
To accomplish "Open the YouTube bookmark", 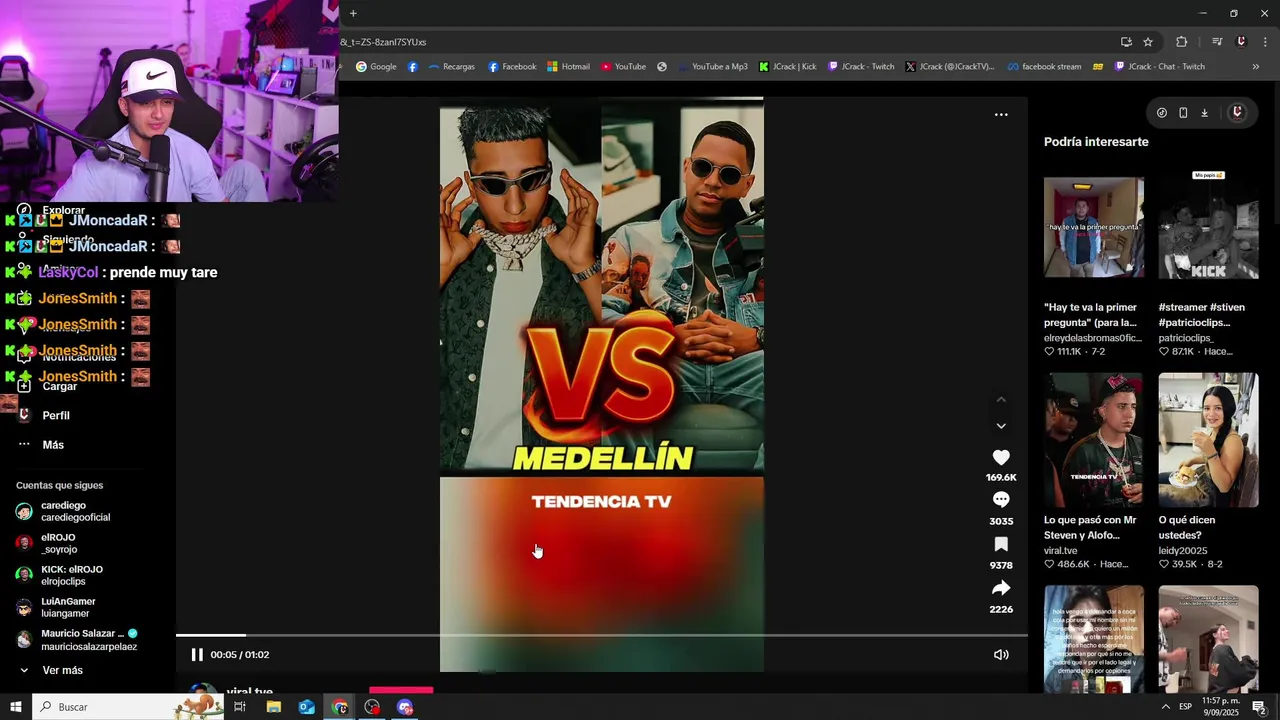I will [623, 67].
